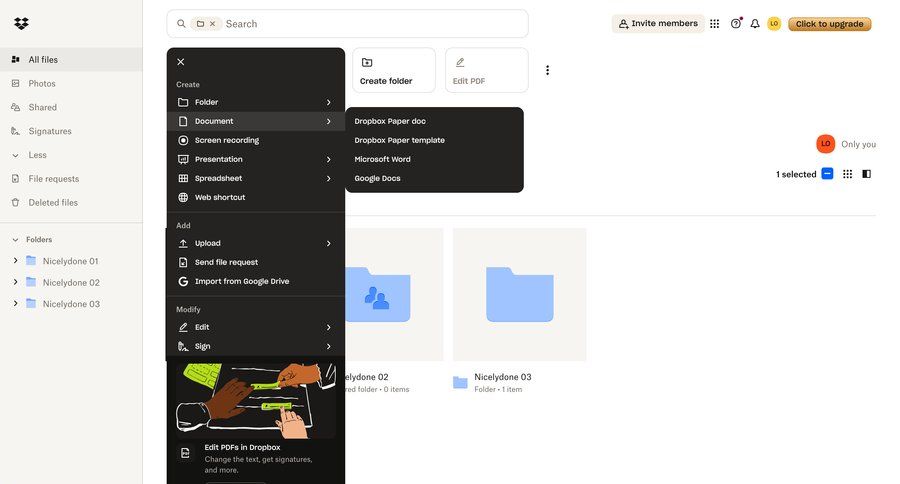900x484 pixels.
Task: Create a Google Docs document
Action: (435, 179)
